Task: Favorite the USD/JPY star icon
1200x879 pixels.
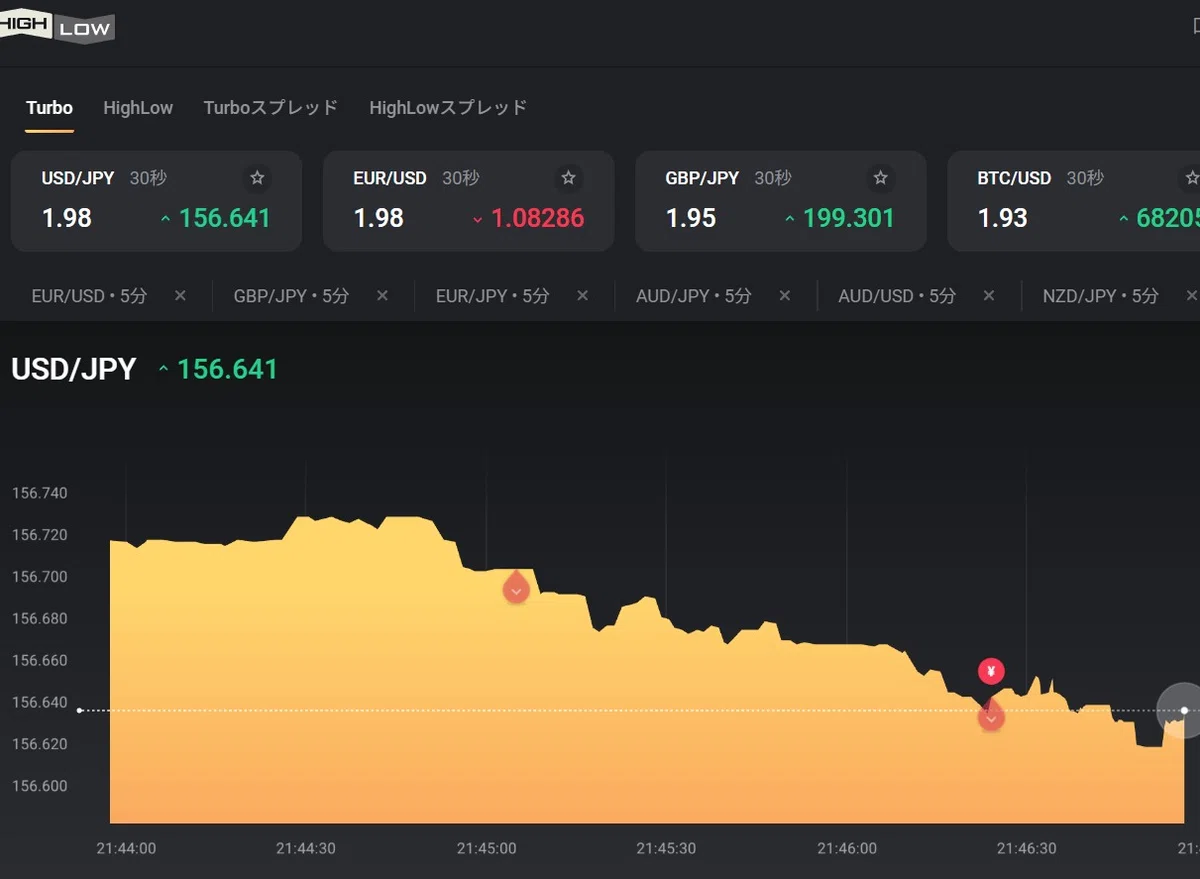Action: pos(257,178)
